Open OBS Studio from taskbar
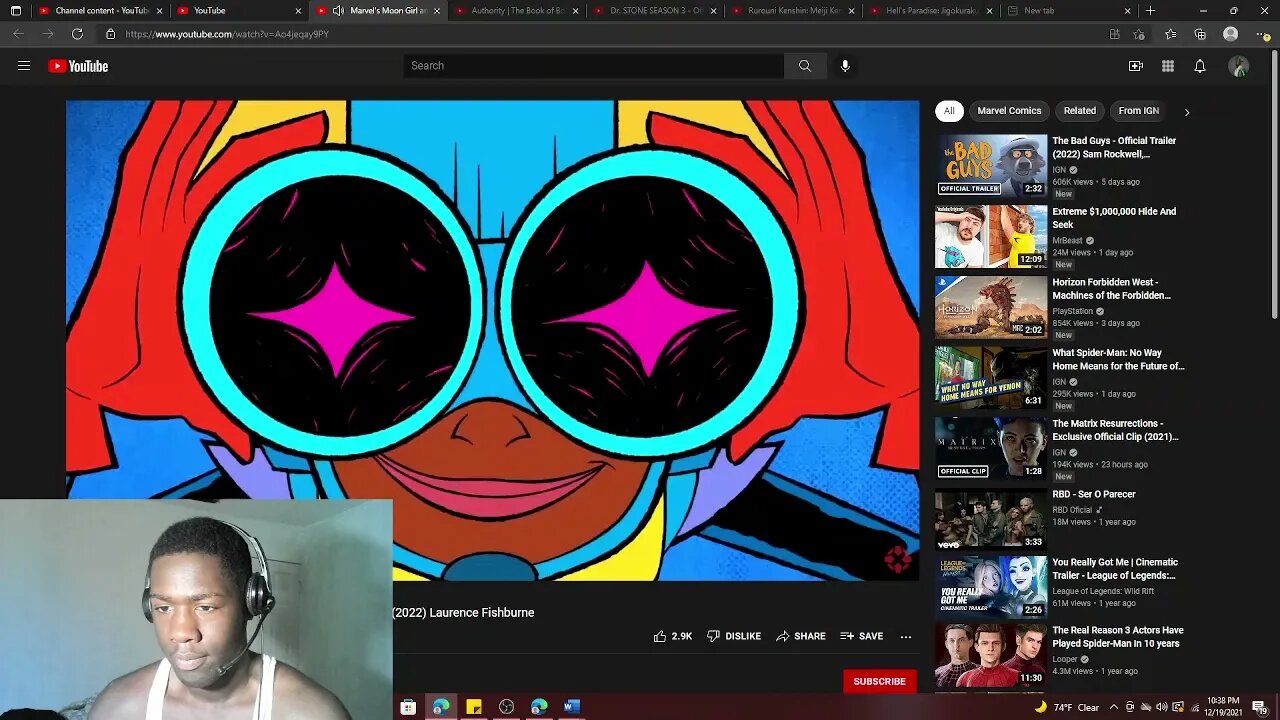 507,707
